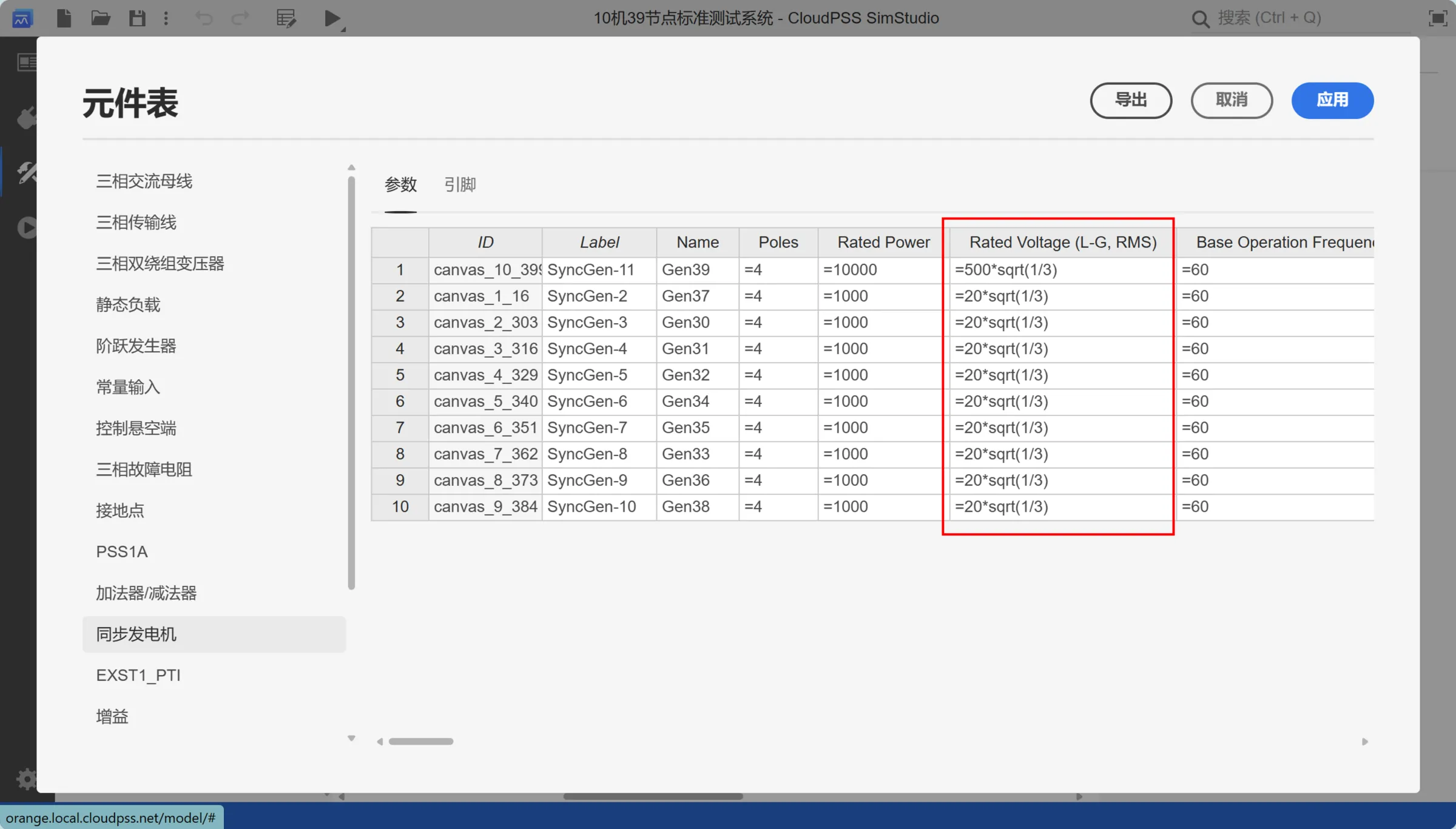Click the CloudPSS app logo icon
Viewport: 1456px width, 829px height.
point(22,18)
